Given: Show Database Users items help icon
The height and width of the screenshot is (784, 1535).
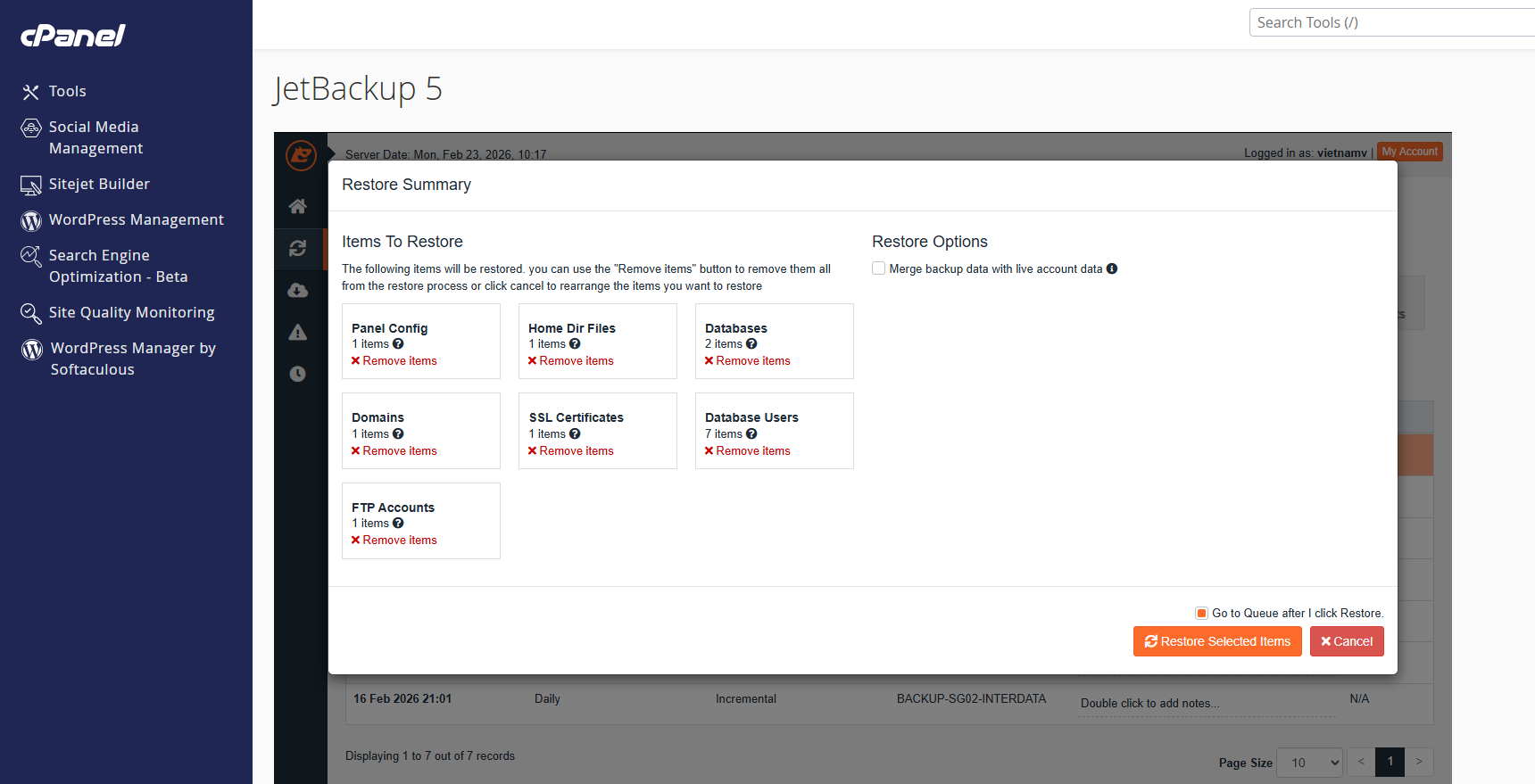Looking at the screenshot, I should pos(751,433).
